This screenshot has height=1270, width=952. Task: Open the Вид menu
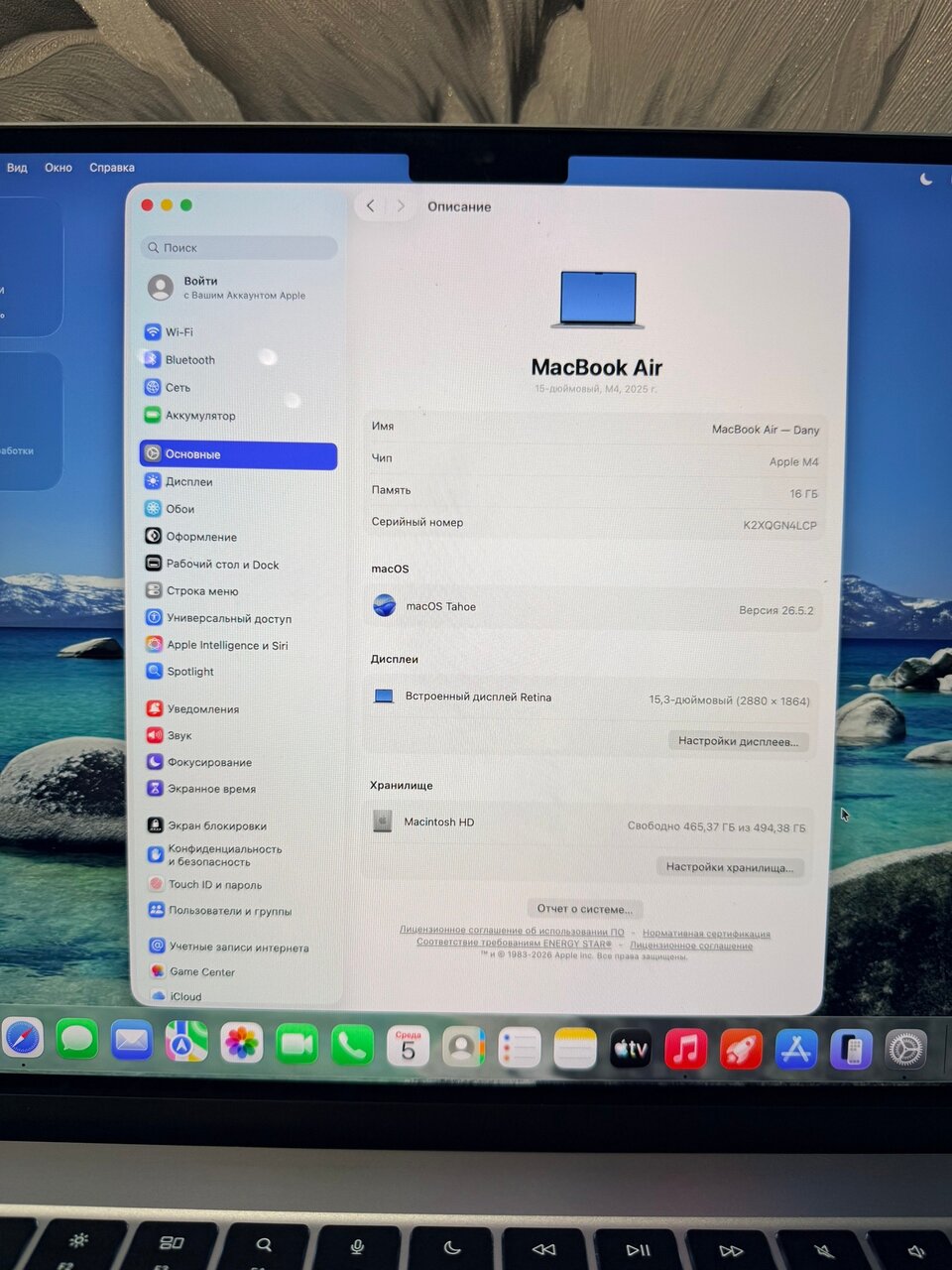tap(17, 168)
